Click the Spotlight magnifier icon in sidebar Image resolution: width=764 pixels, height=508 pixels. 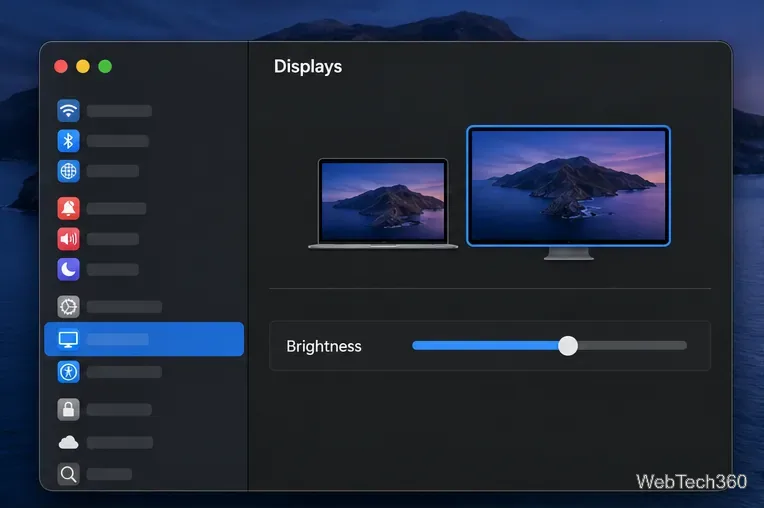(x=68, y=474)
